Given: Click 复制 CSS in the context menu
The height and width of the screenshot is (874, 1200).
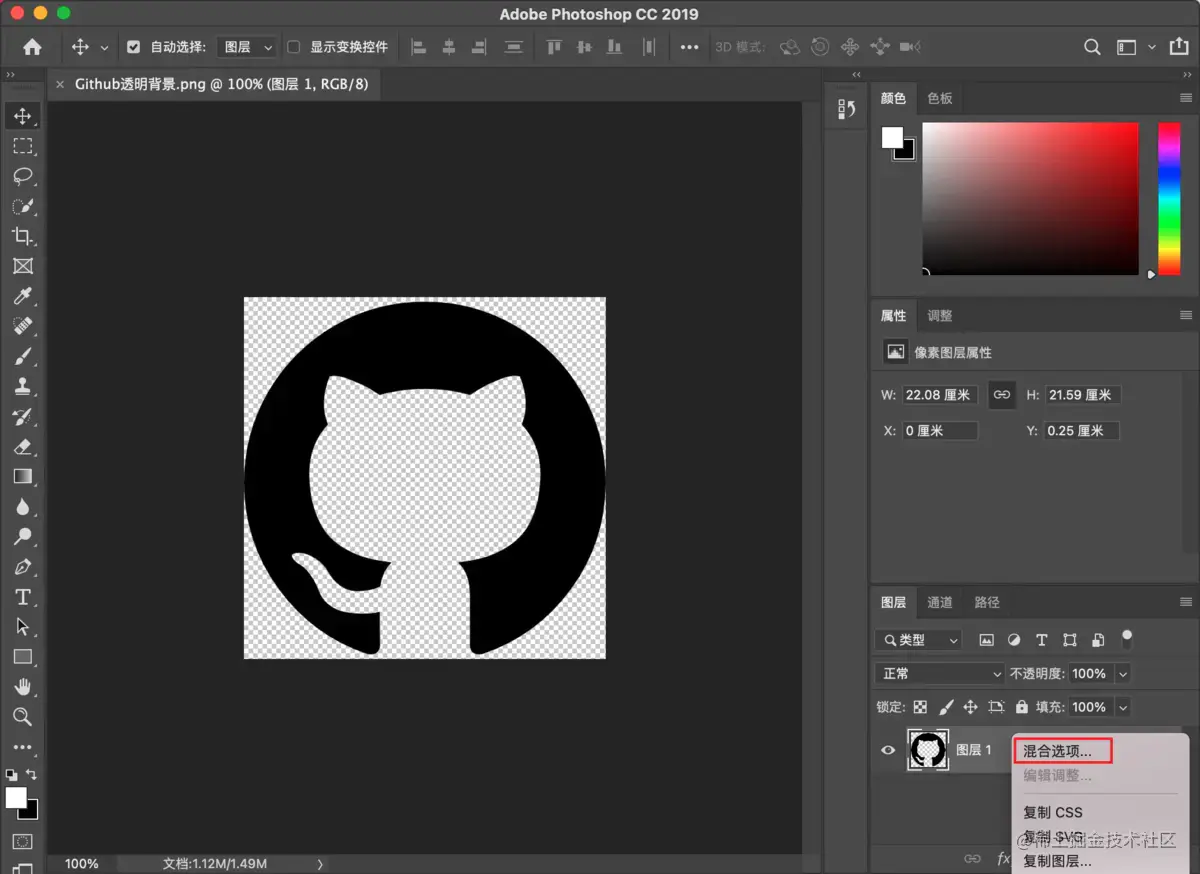Looking at the screenshot, I should point(1052,812).
